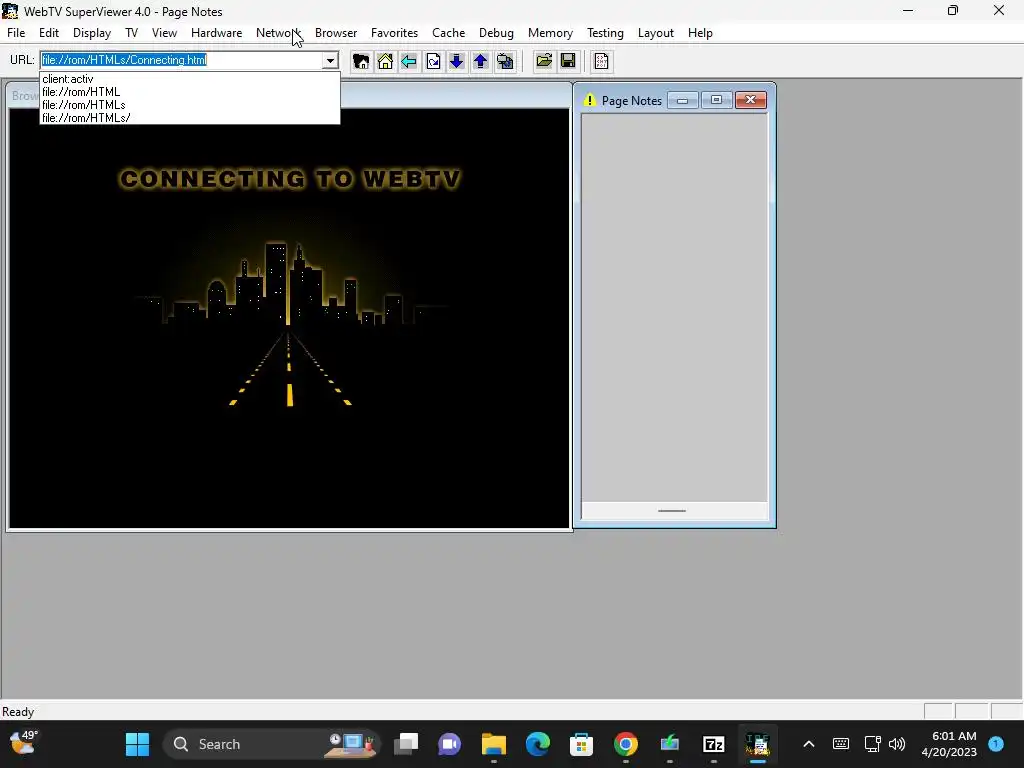Image resolution: width=1024 pixels, height=768 pixels.
Task: Select 'file://rom/HTMLs' entry without trailing slash
Action: click(189, 104)
